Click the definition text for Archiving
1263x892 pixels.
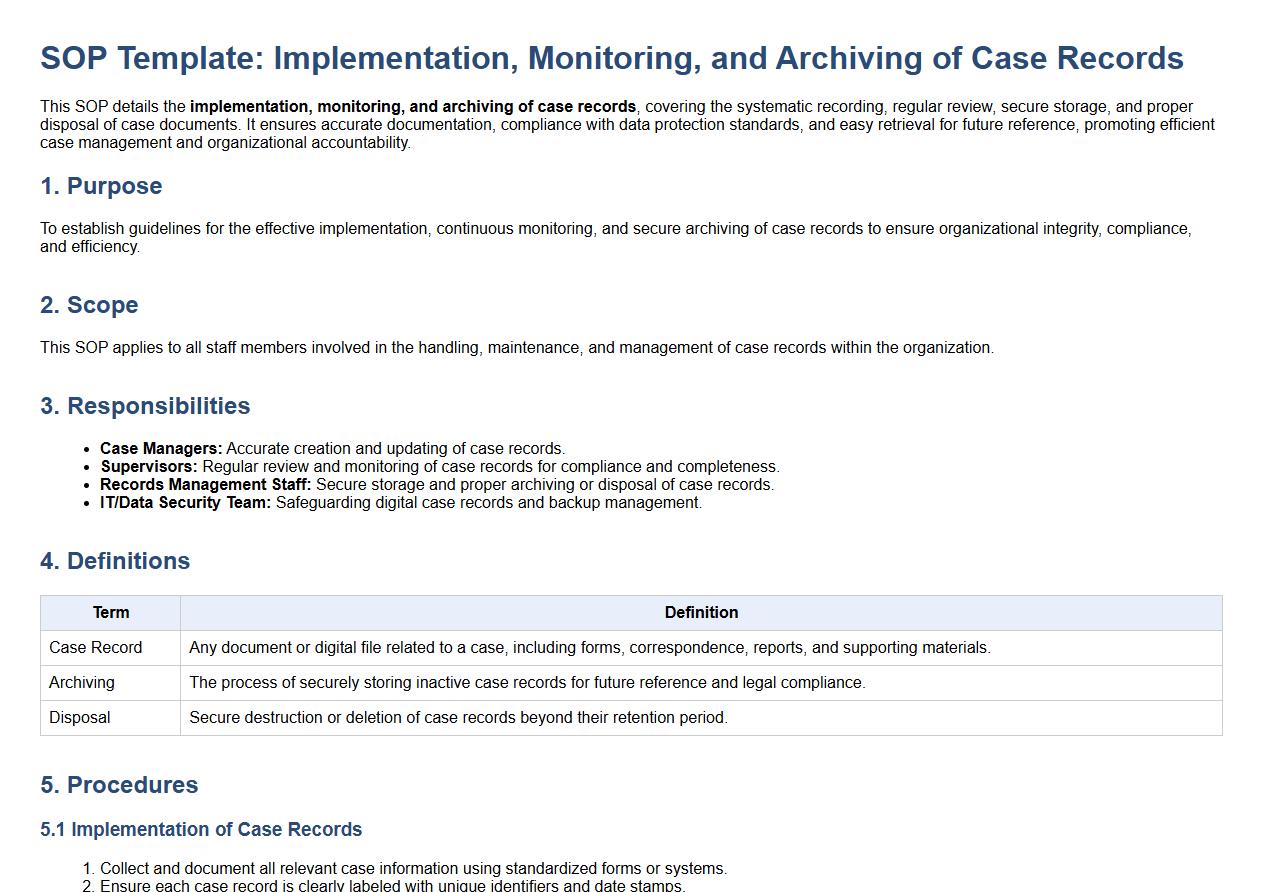[x=527, y=683]
